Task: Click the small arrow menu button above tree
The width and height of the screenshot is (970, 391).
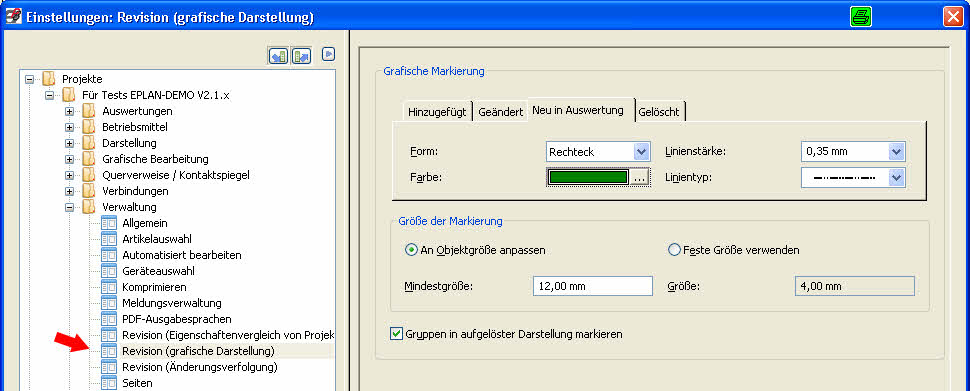Action: click(329, 54)
